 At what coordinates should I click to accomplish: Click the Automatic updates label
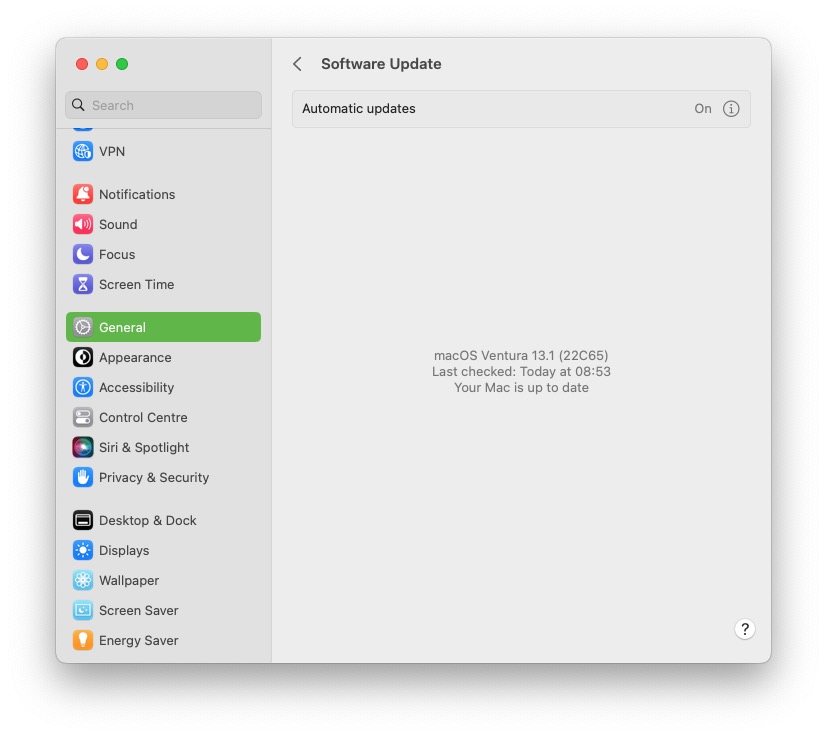pos(359,109)
